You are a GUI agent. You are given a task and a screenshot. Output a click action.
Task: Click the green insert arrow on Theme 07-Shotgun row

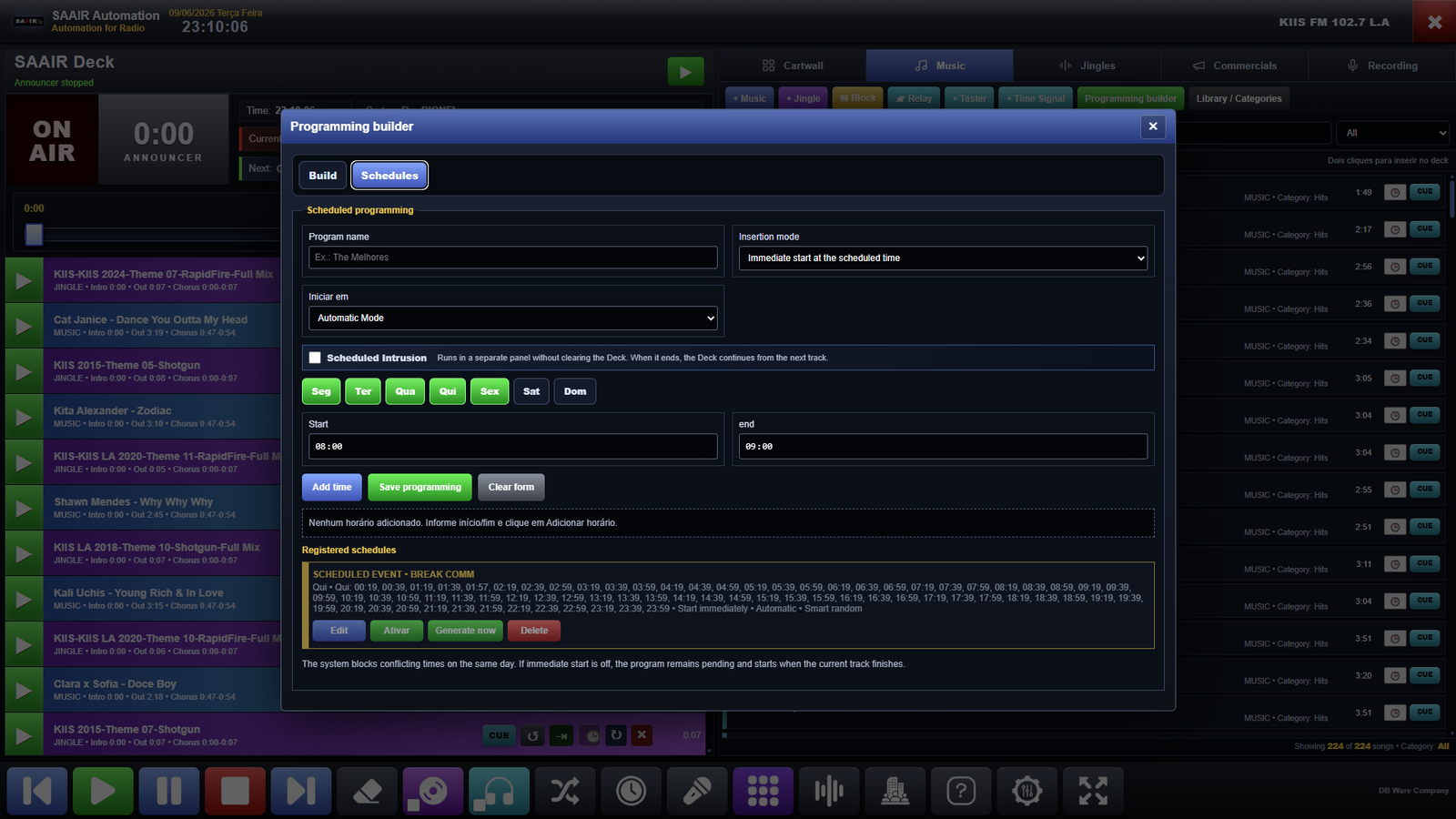pyautogui.click(x=561, y=735)
